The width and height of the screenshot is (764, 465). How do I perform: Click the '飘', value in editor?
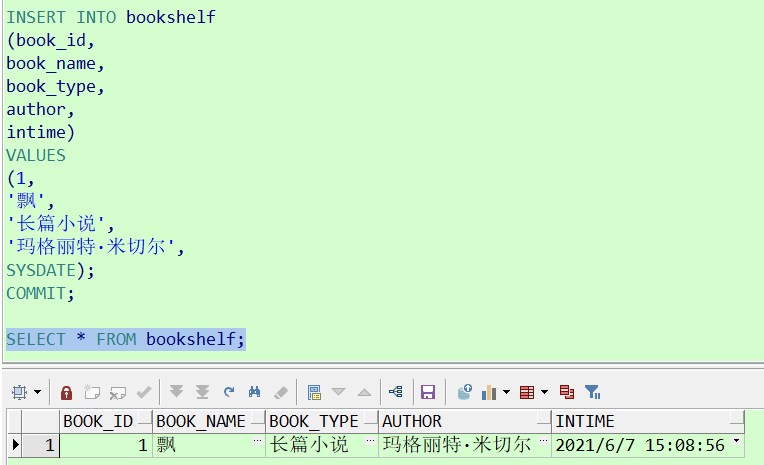(x=30, y=201)
